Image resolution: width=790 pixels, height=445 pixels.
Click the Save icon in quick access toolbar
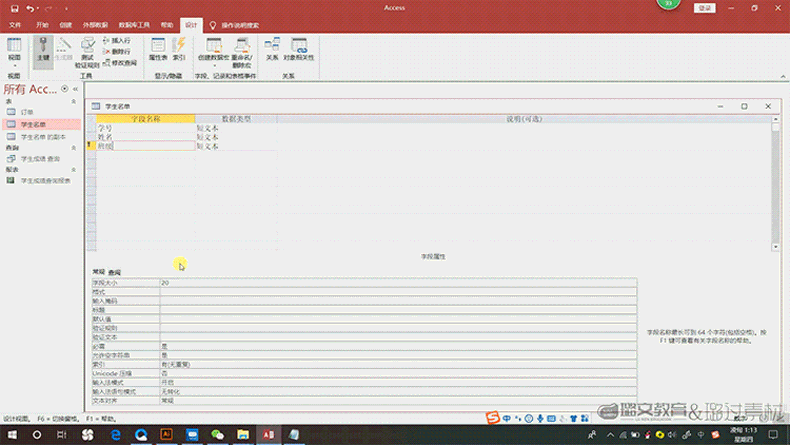coord(14,9)
